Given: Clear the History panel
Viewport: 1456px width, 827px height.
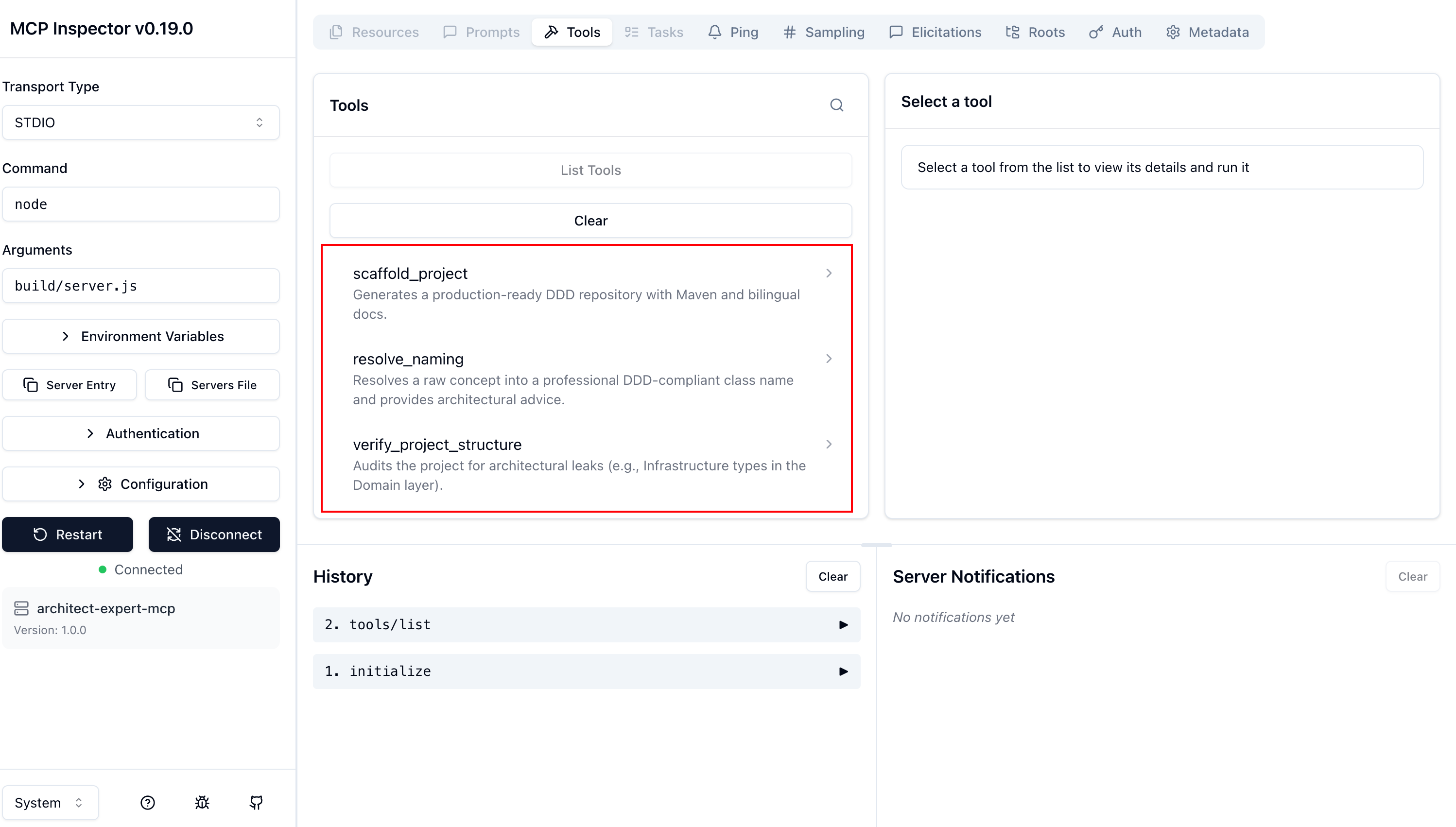Looking at the screenshot, I should [x=833, y=576].
